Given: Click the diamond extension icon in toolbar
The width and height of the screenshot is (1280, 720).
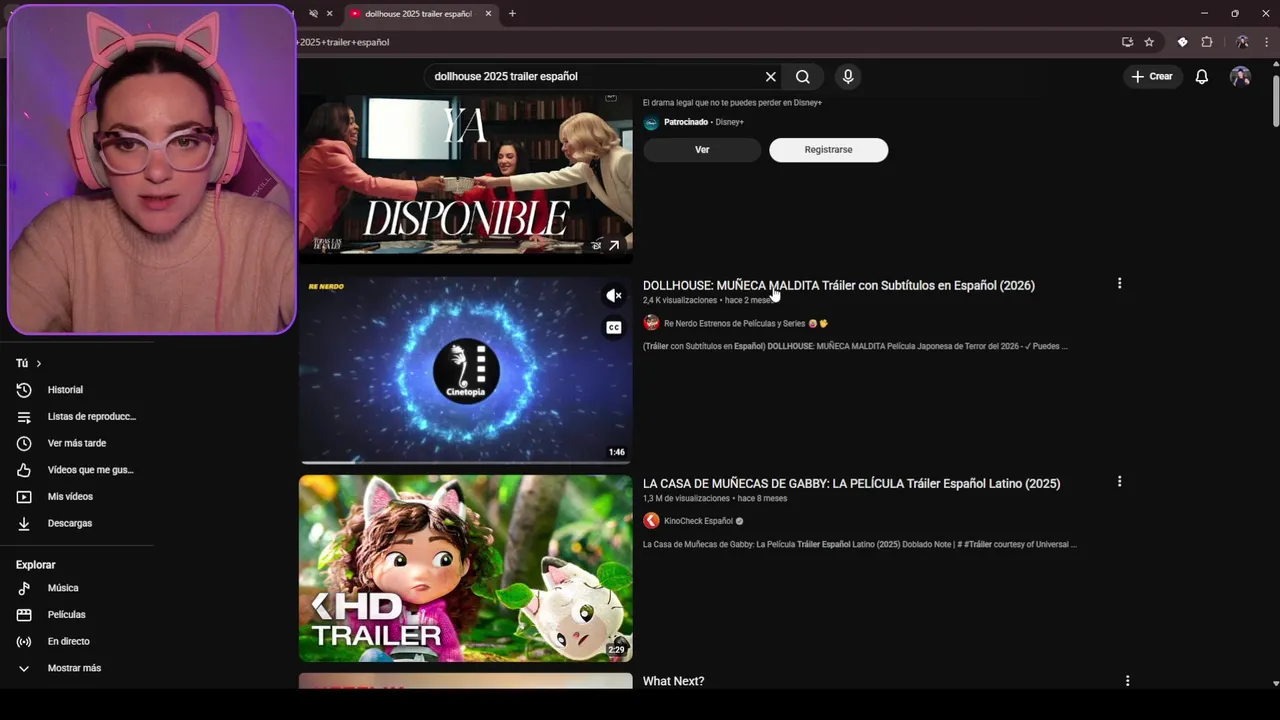Looking at the screenshot, I should pos(1182,42).
